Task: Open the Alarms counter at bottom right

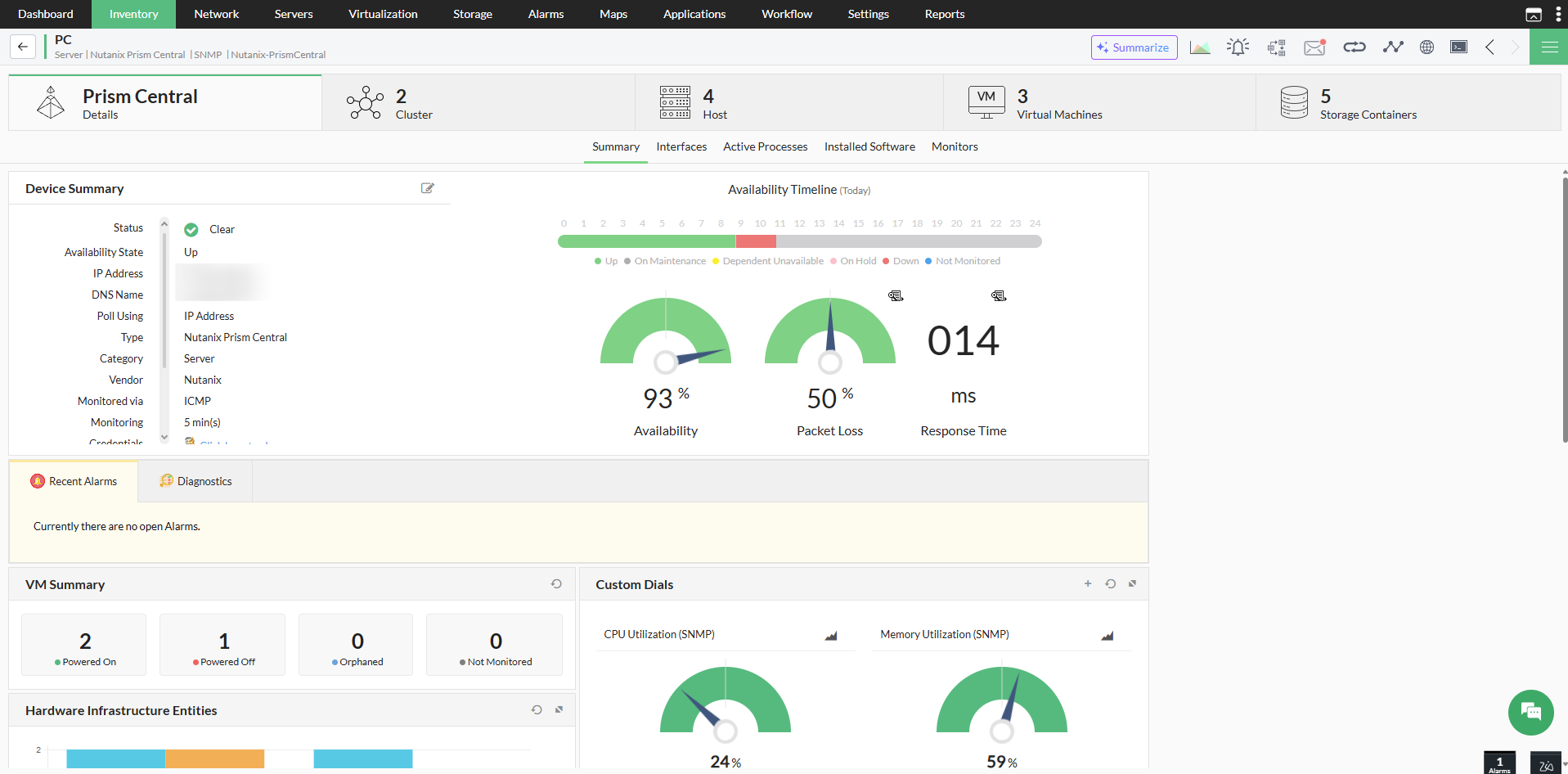Action: coord(1499,763)
